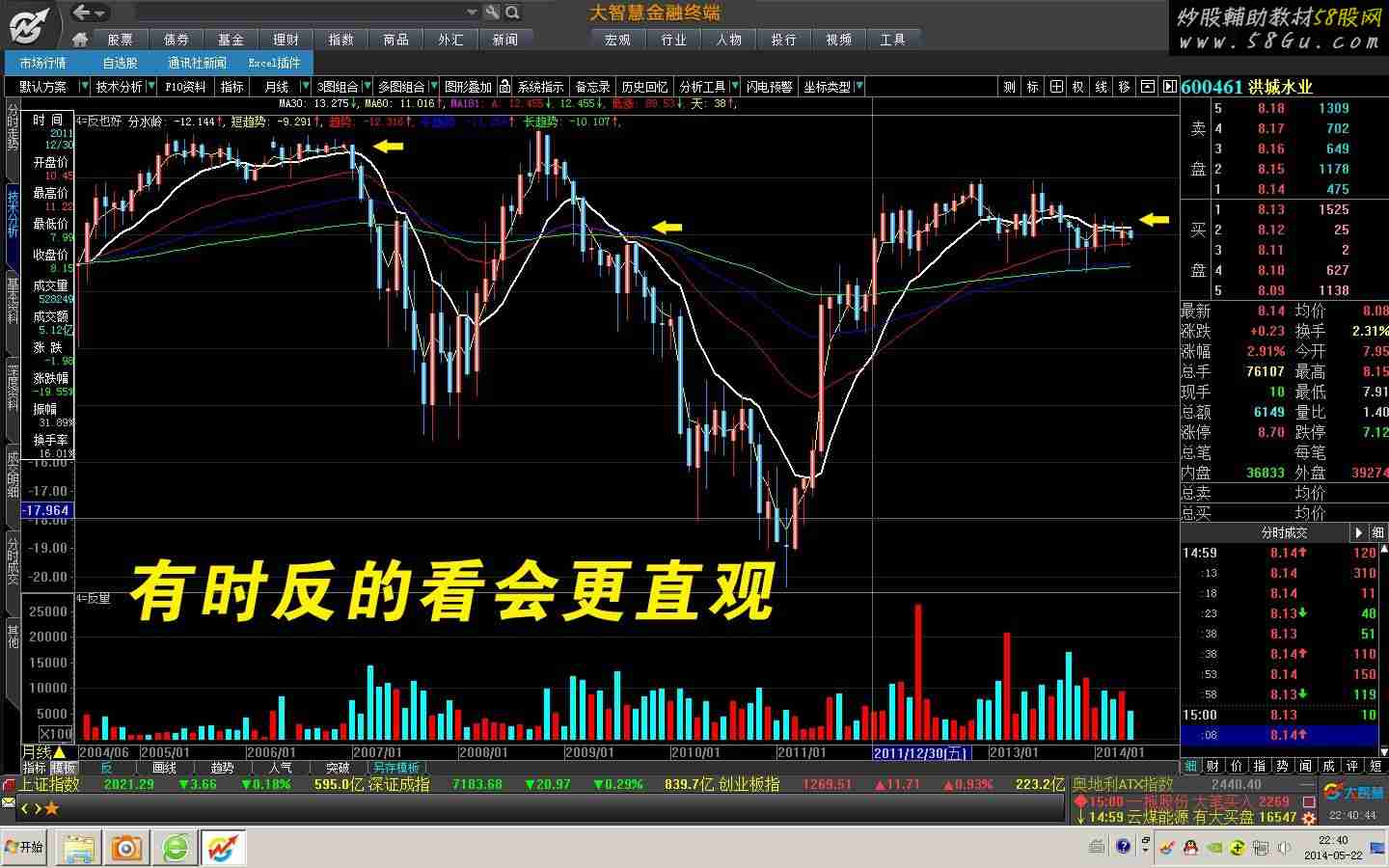Go to the home page icon

tap(80, 40)
